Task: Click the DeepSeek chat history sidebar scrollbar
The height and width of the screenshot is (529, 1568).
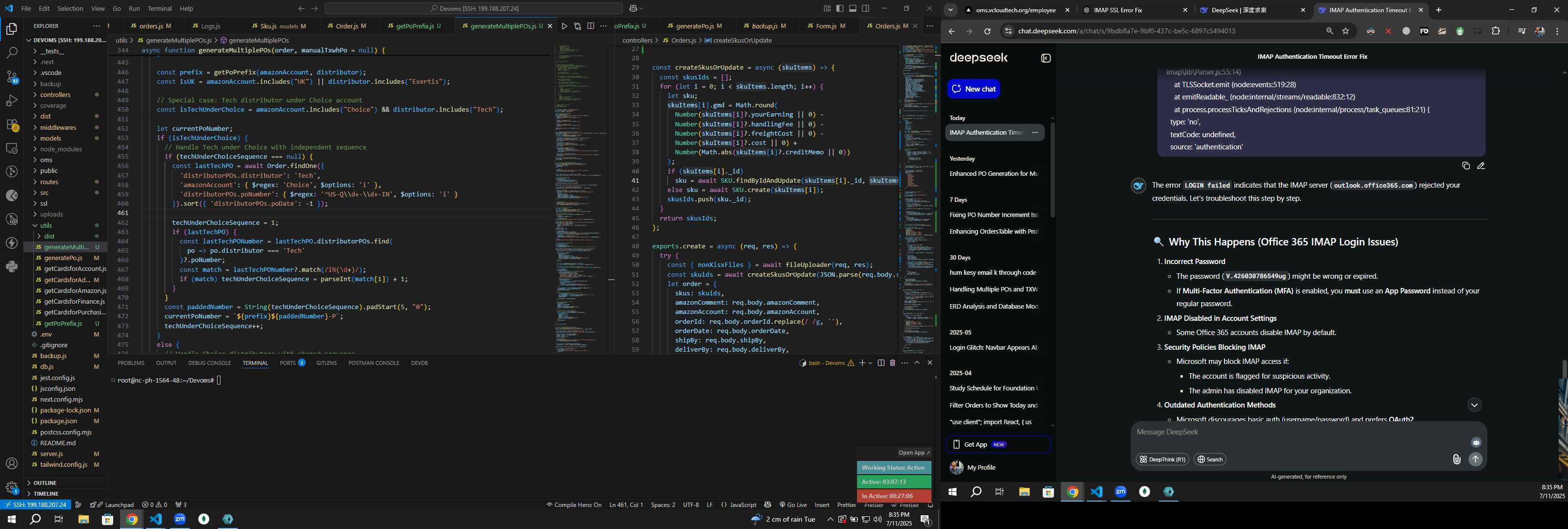Action: 1053,170
